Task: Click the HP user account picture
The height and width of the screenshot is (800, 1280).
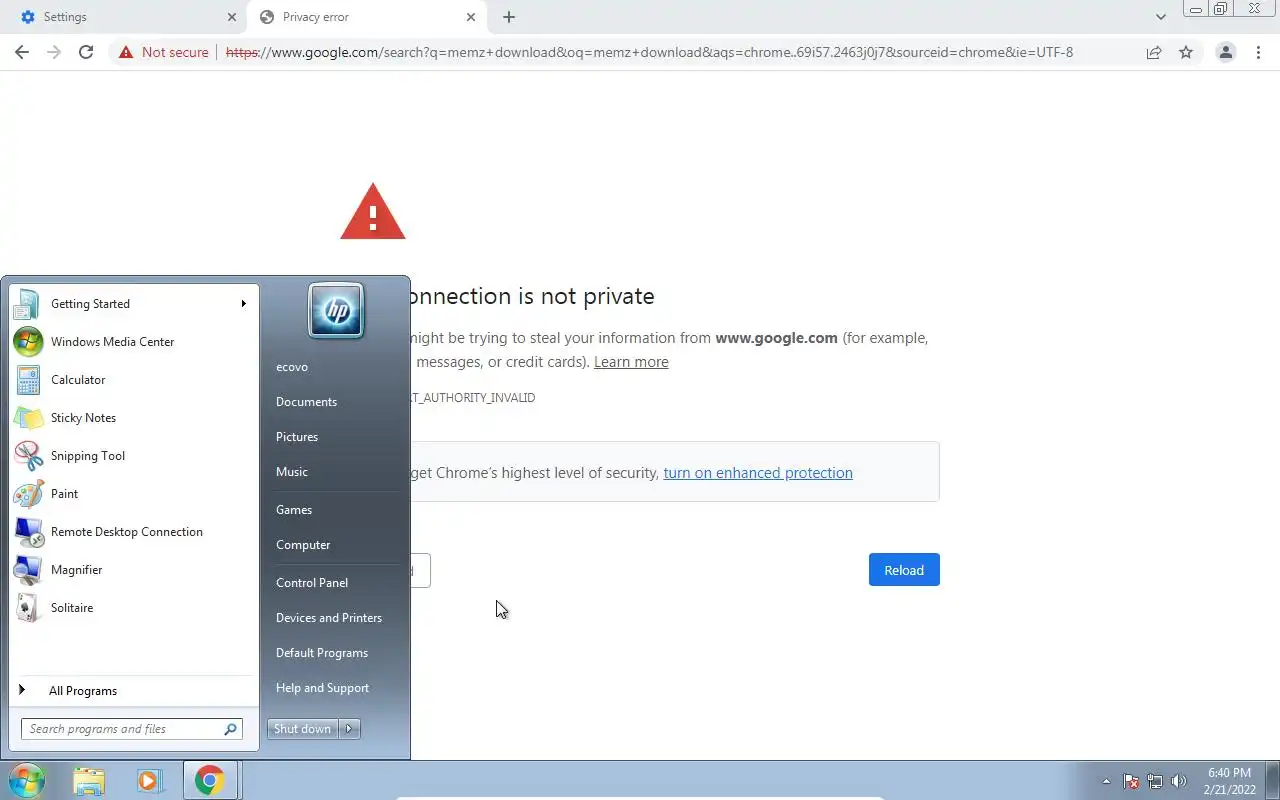Action: [336, 310]
